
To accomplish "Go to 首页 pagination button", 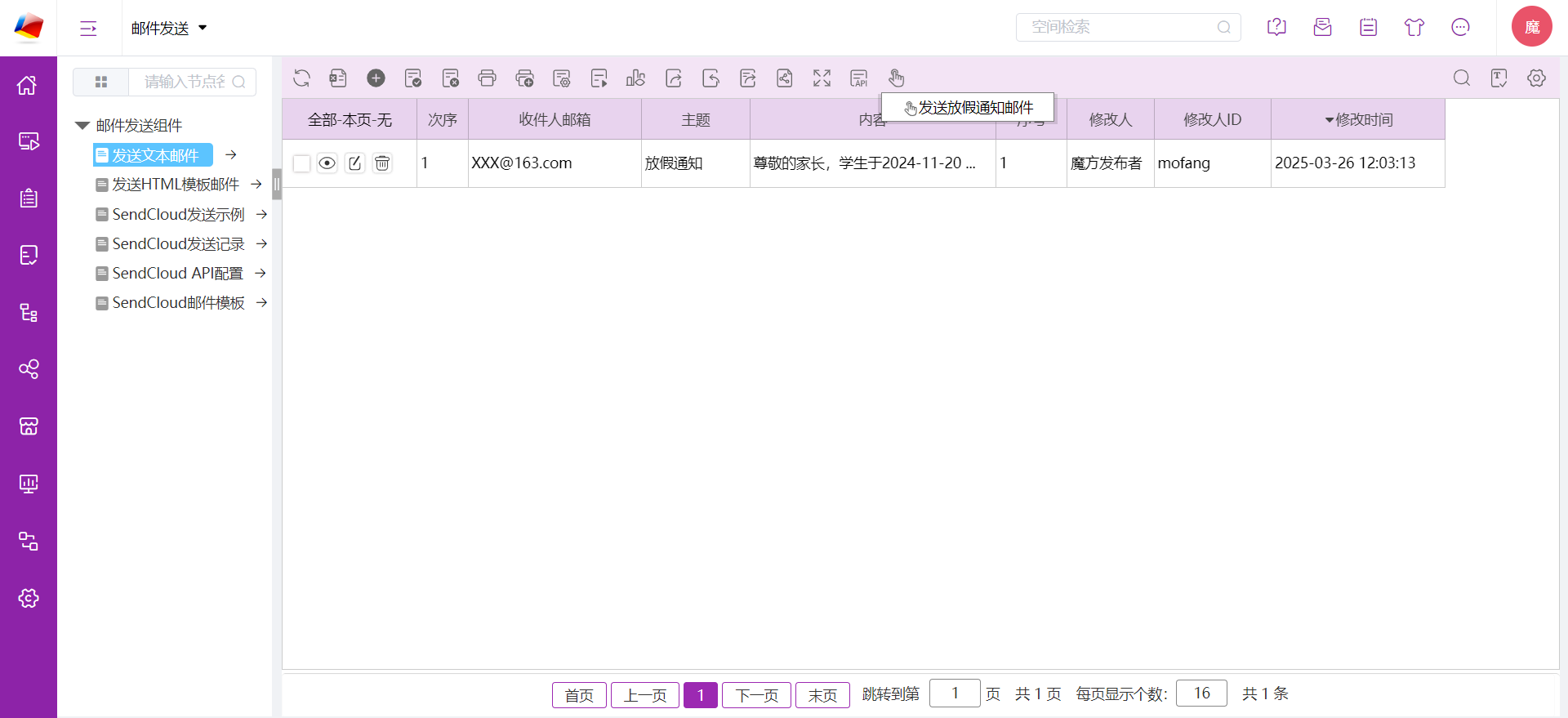I will click(579, 695).
